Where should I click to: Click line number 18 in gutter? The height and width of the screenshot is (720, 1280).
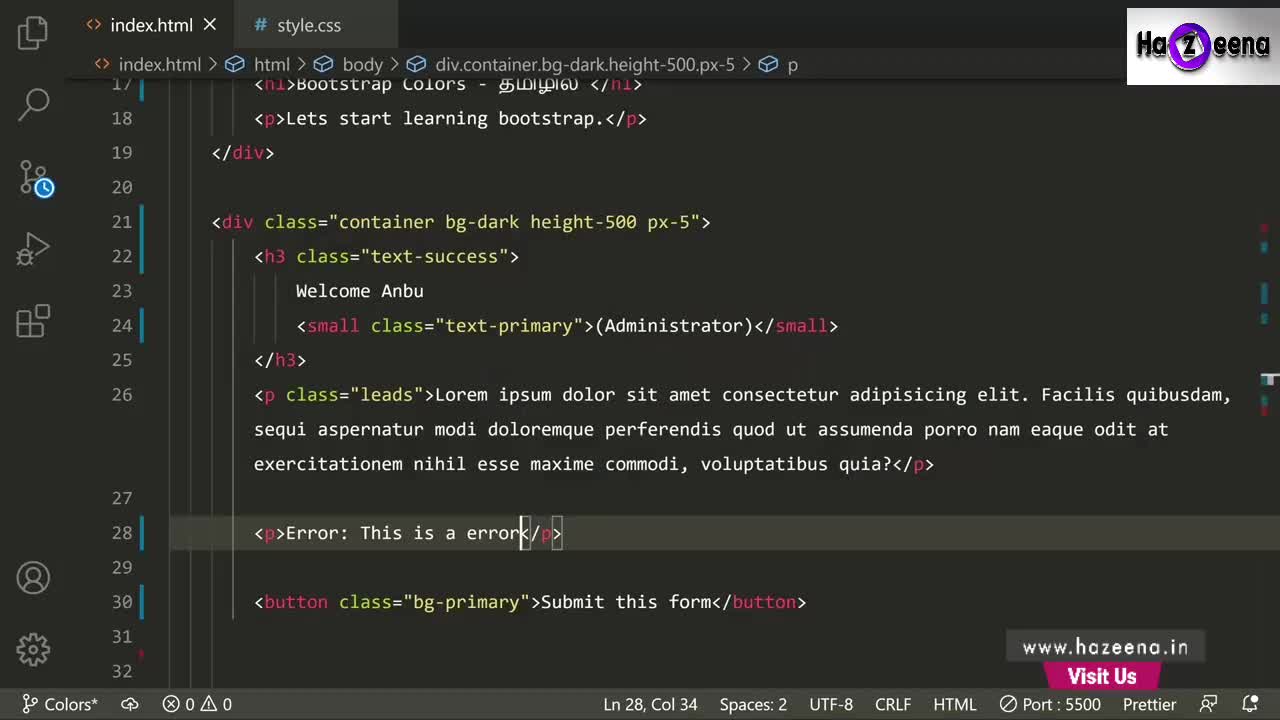tap(122, 119)
